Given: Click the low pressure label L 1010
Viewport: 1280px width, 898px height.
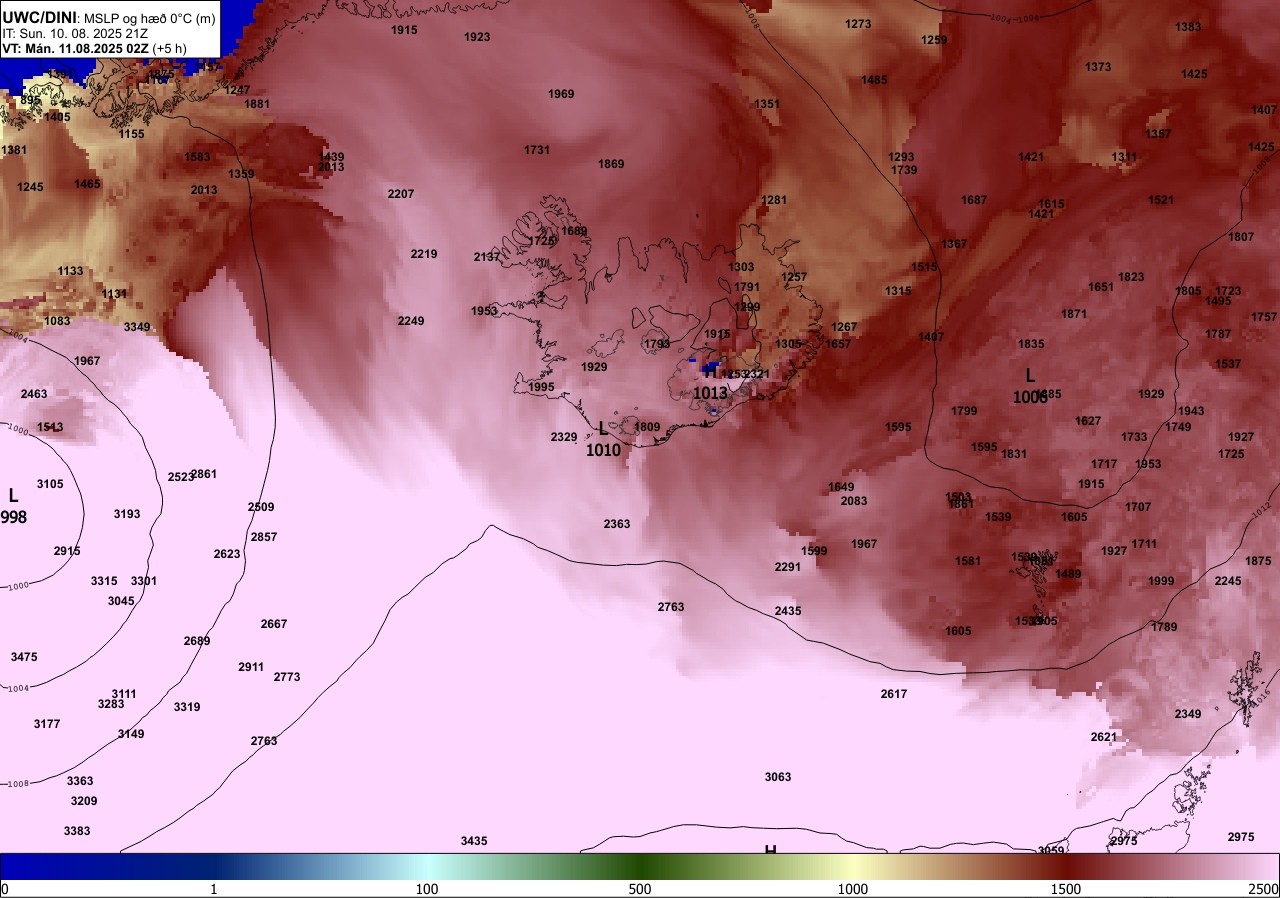Looking at the screenshot, I should (x=603, y=440).
